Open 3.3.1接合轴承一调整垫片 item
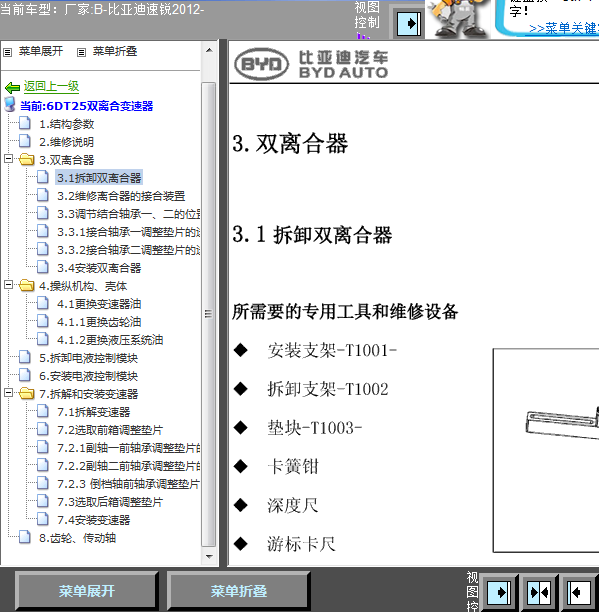599x612 pixels. click(128, 232)
